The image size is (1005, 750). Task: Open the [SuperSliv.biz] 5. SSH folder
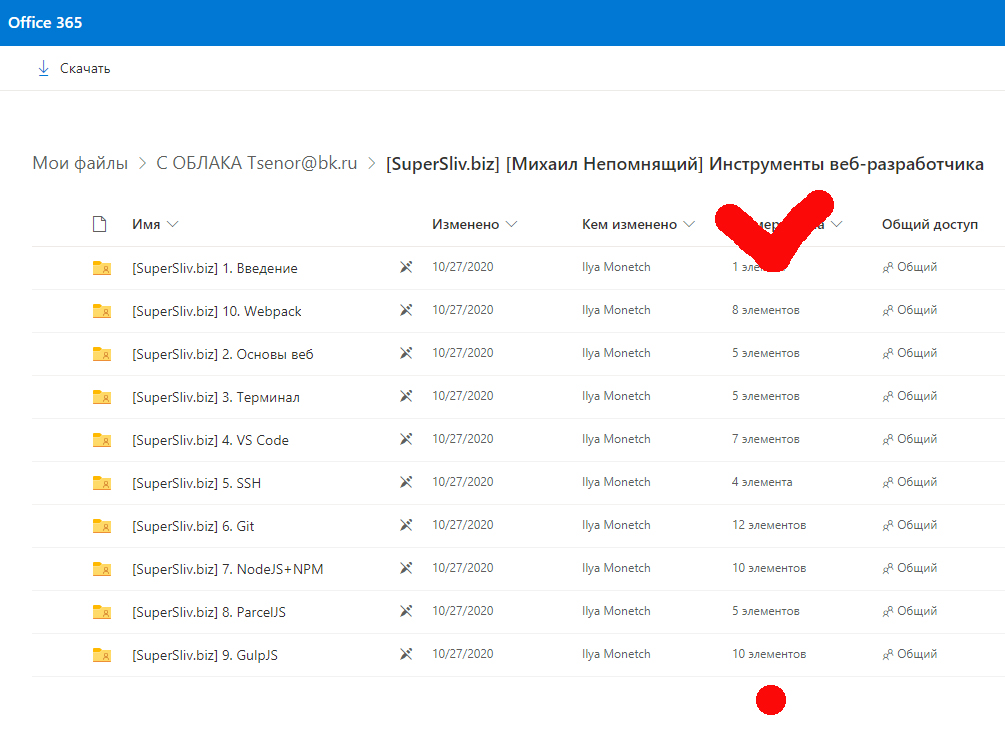point(196,483)
